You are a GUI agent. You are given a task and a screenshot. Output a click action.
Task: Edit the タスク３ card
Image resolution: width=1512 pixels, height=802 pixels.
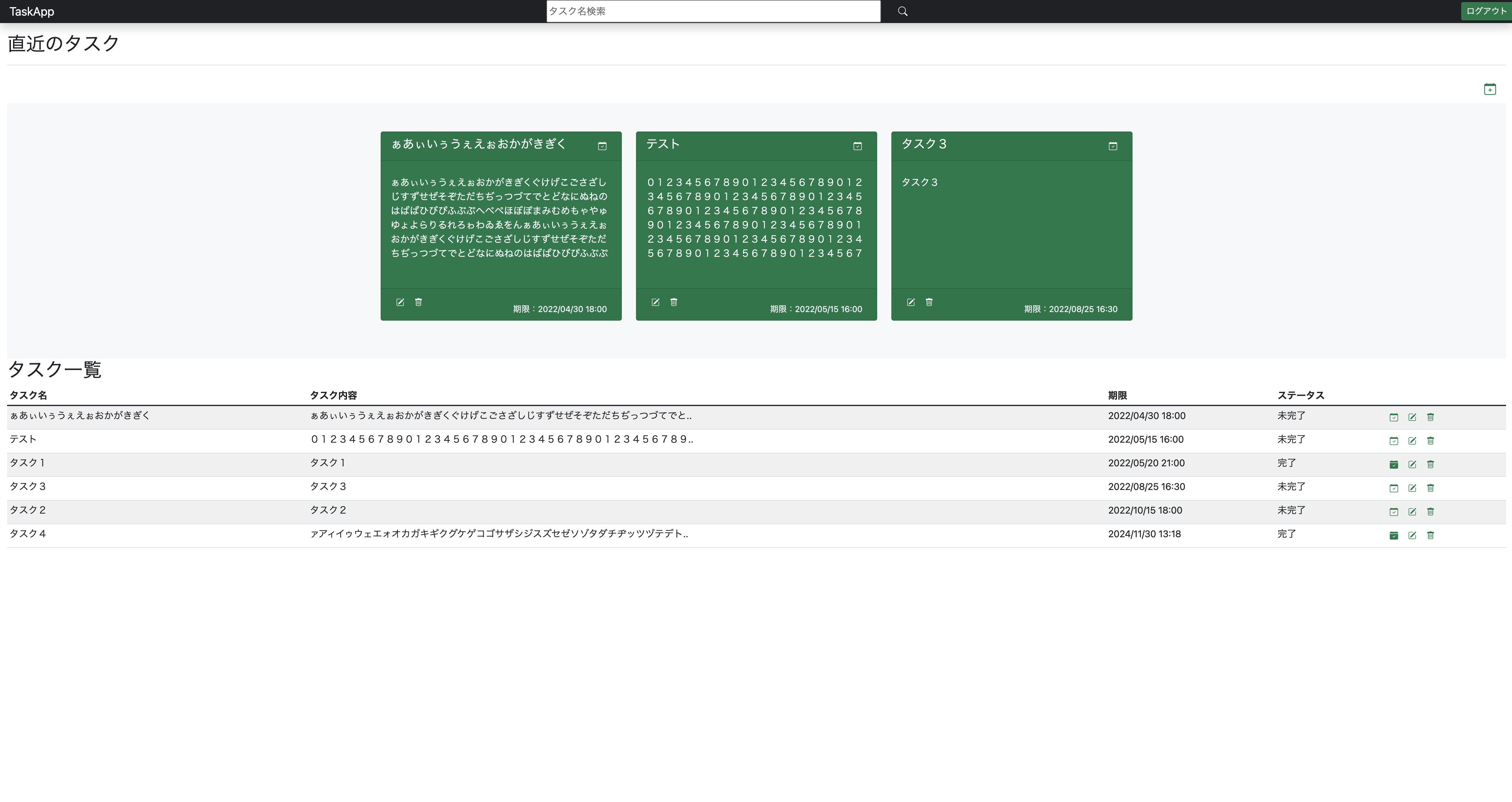point(910,302)
